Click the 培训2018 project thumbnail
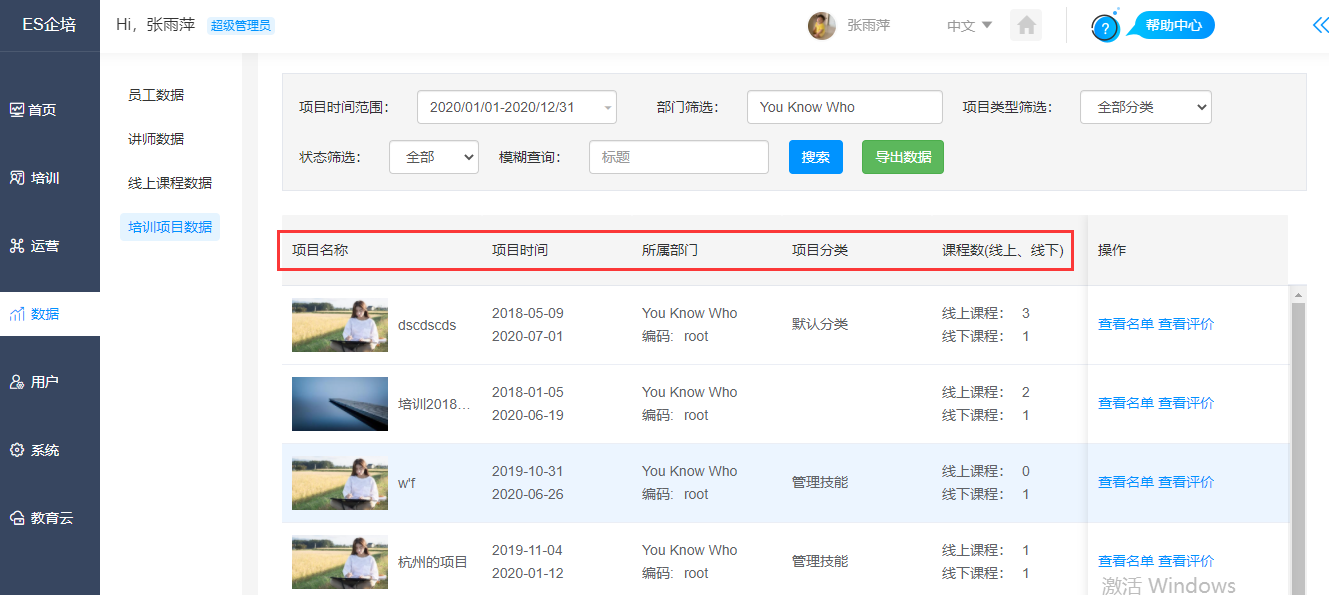This screenshot has width=1329, height=595. coord(340,404)
